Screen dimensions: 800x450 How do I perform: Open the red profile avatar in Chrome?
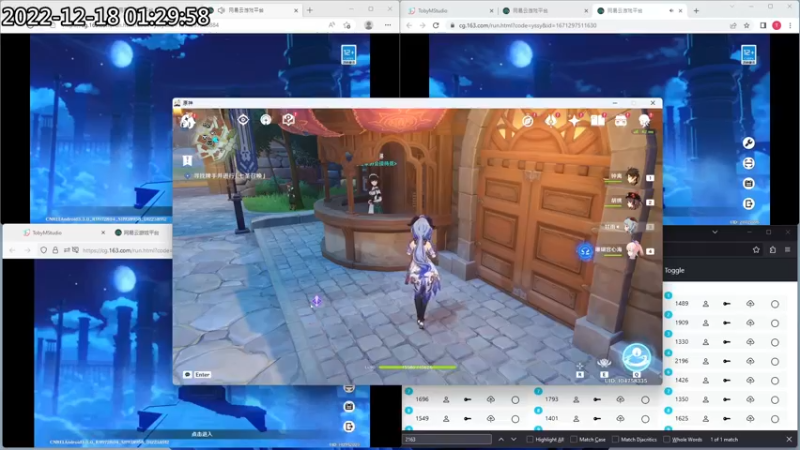[x=777, y=25]
